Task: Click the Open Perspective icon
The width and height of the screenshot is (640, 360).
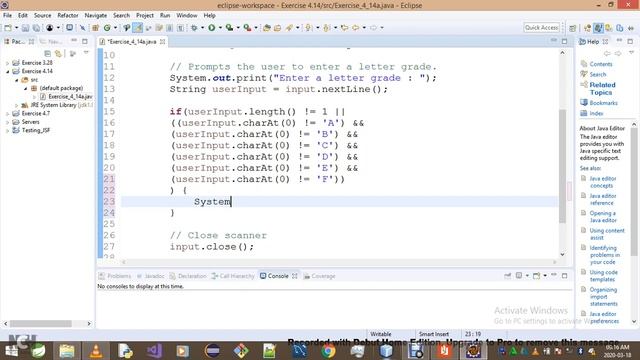Action: 573,28
